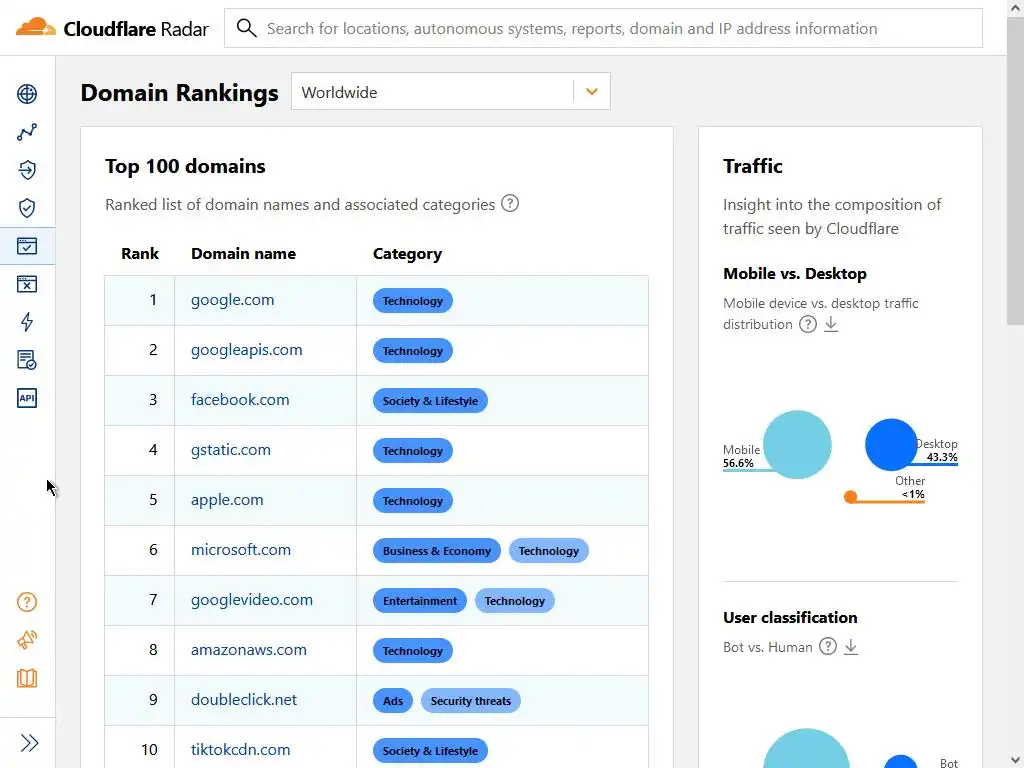1024x768 pixels.
Task: Focus the Radar search input field
Action: pyautogui.click(x=620, y=28)
